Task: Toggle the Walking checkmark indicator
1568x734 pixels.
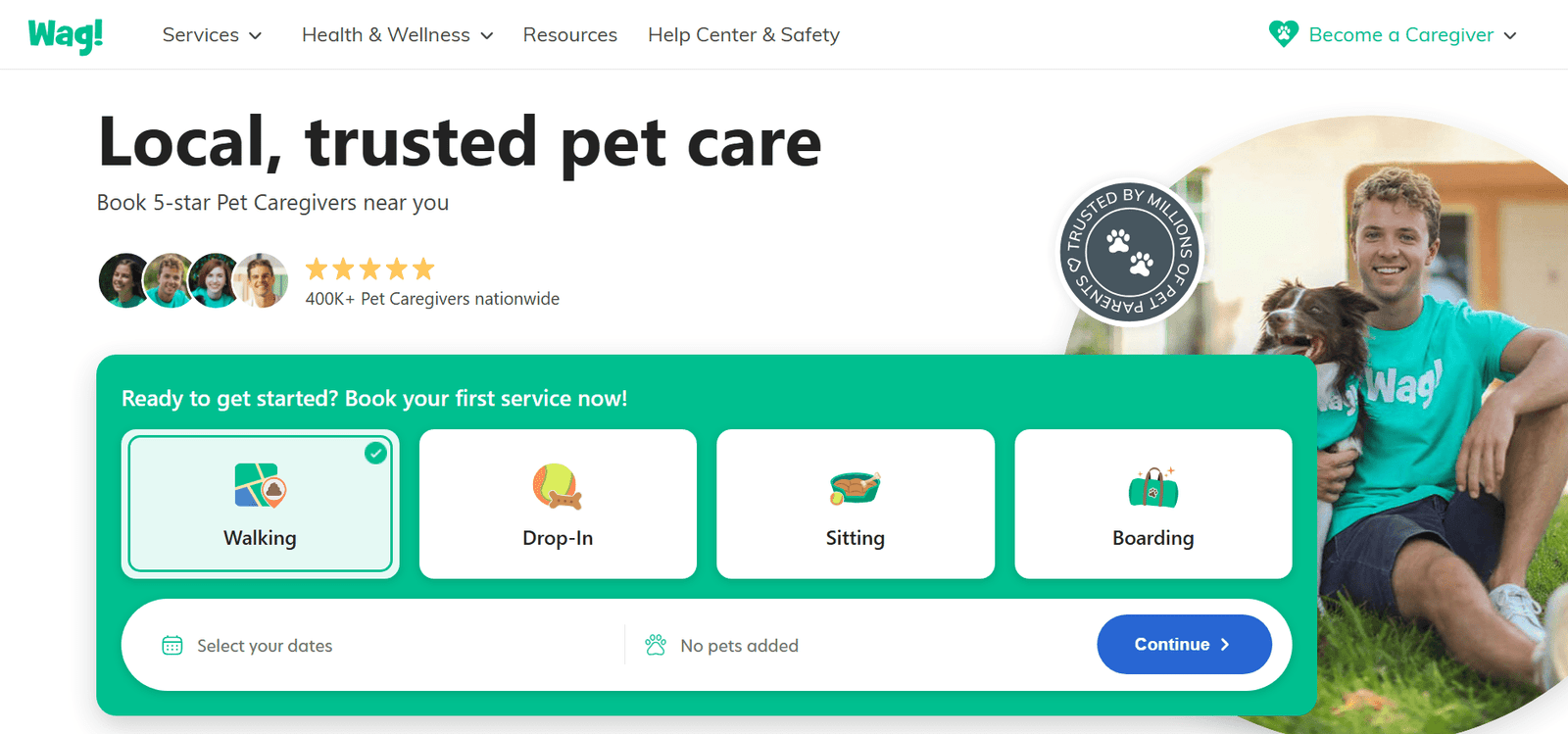Action: (375, 453)
